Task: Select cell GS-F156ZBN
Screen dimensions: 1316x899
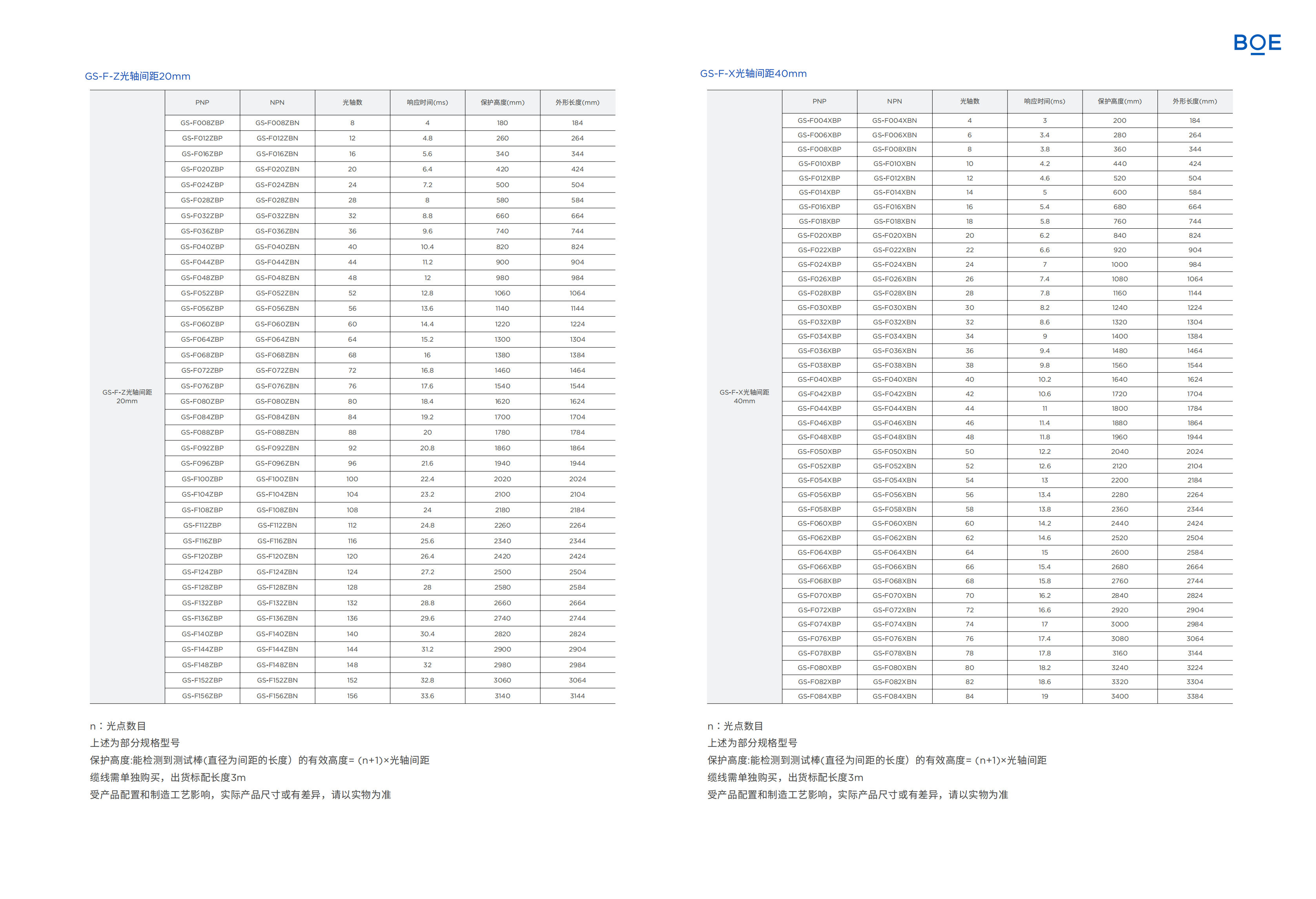Action: pyautogui.click(x=277, y=696)
